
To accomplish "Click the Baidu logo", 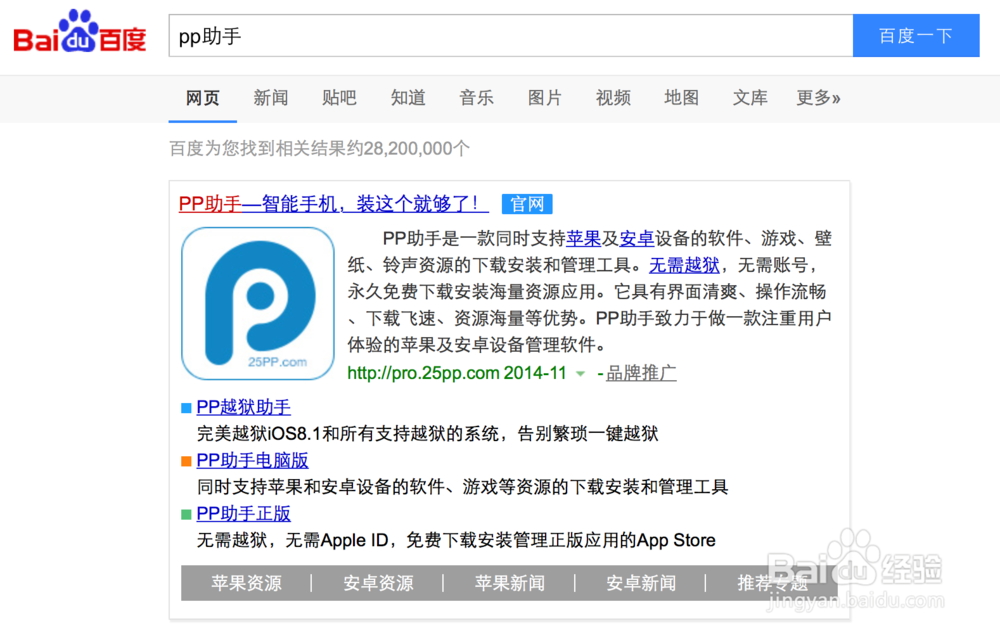I will coord(80,32).
